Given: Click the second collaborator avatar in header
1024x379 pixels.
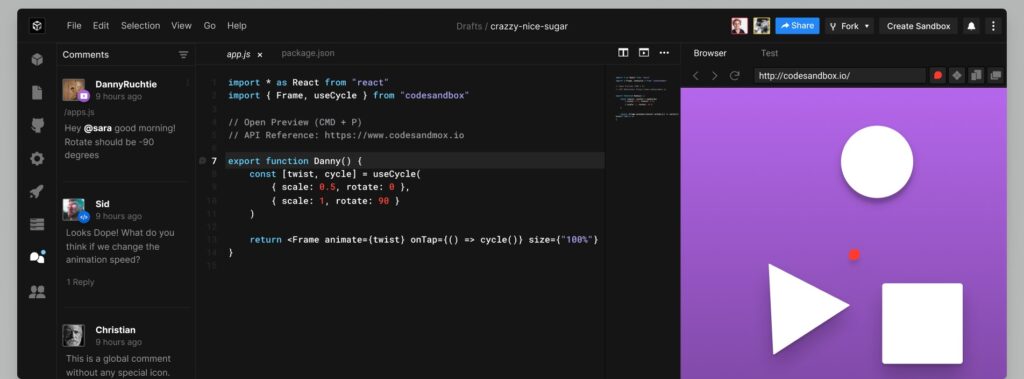Looking at the screenshot, I should pyautogui.click(x=761, y=26).
